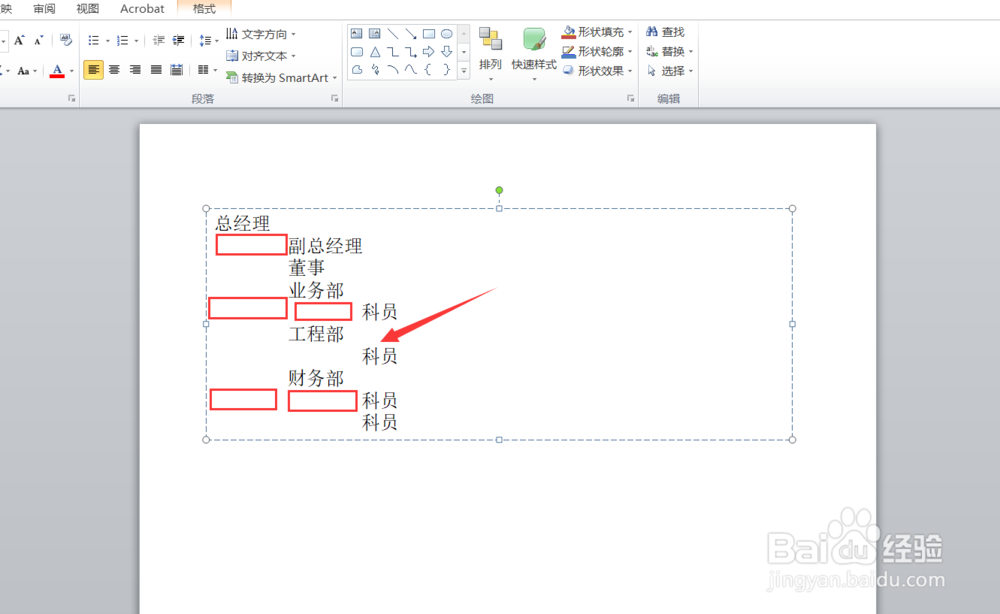Open the 排列 arrange menu
The width and height of the screenshot is (1000, 614).
coord(490,54)
